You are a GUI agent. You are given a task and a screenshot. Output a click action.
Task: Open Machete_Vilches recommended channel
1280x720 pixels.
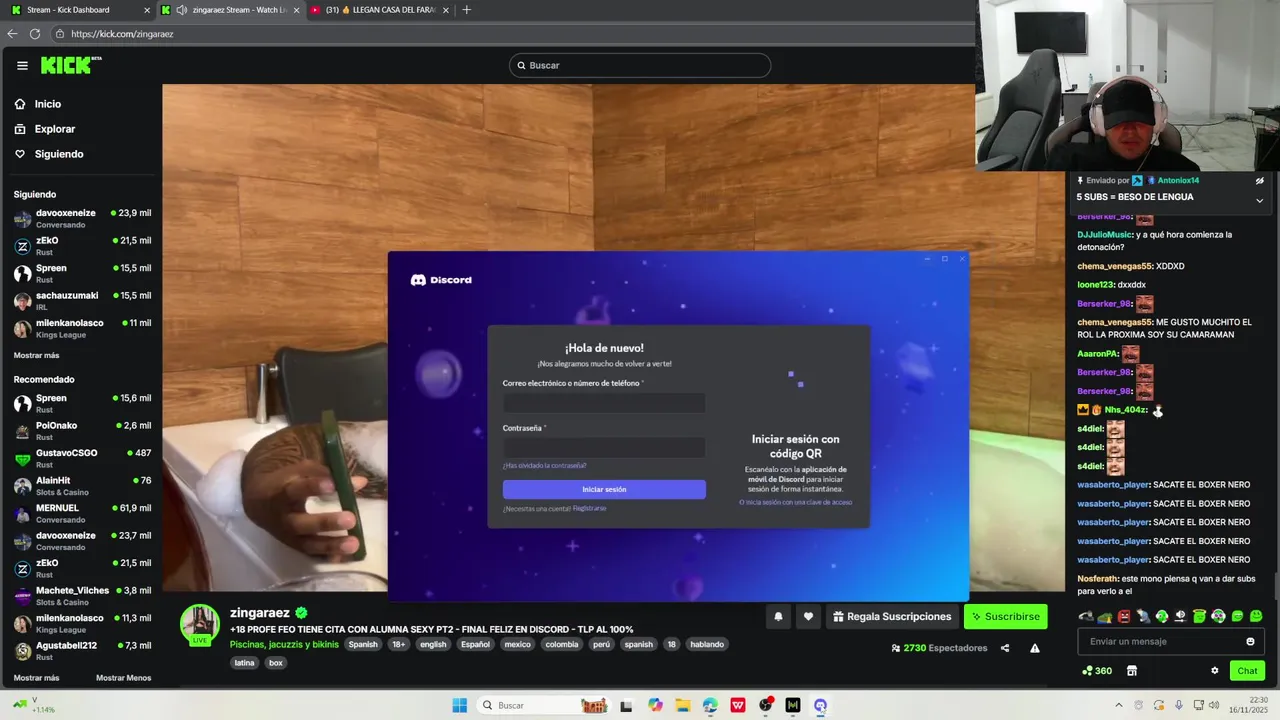tap(82, 595)
